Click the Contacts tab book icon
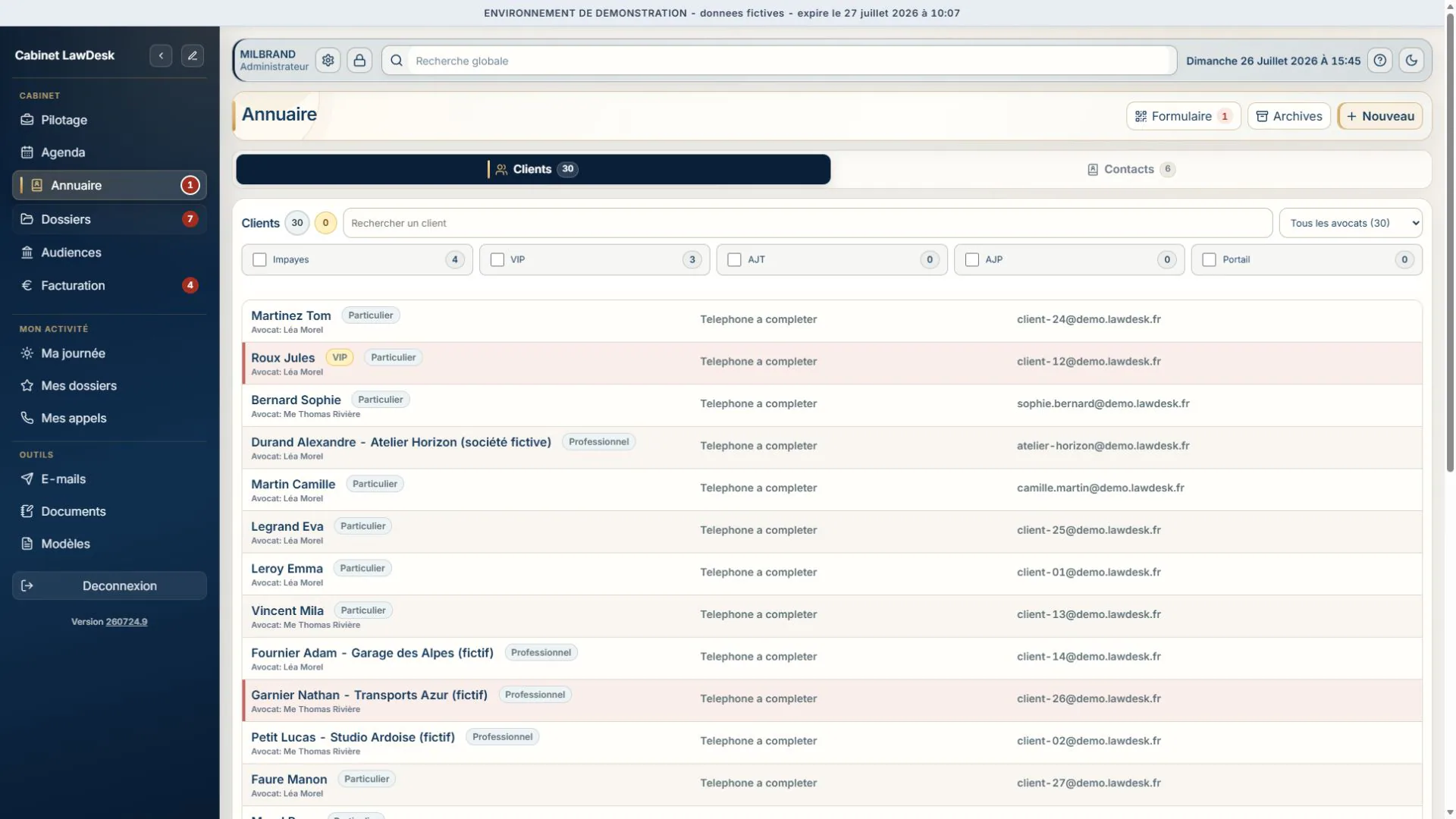The height and width of the screenshot is (819, 1456). coord(1093,169)
